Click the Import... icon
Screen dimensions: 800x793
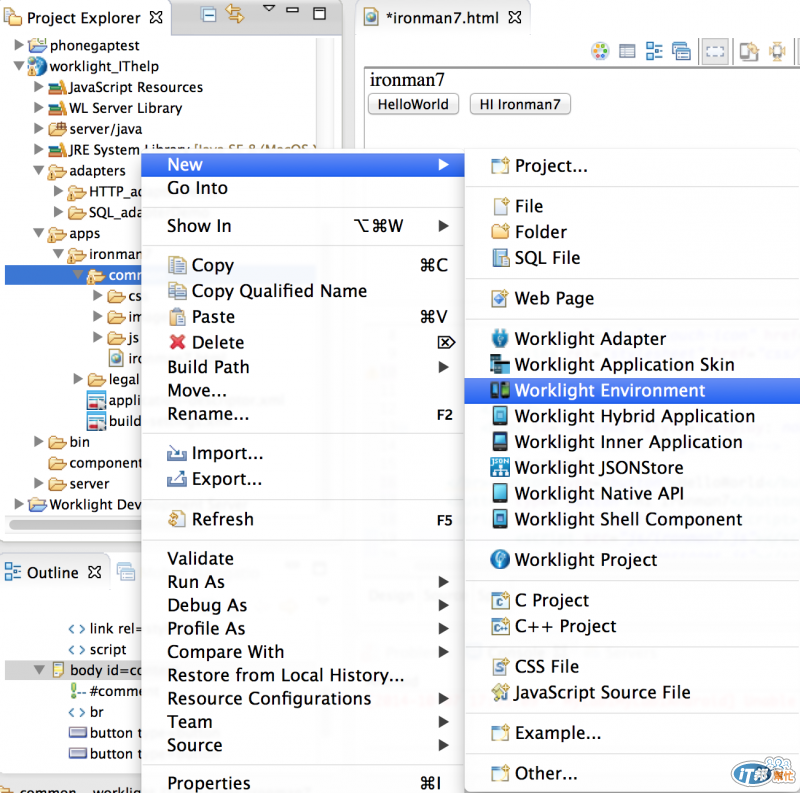177,453
